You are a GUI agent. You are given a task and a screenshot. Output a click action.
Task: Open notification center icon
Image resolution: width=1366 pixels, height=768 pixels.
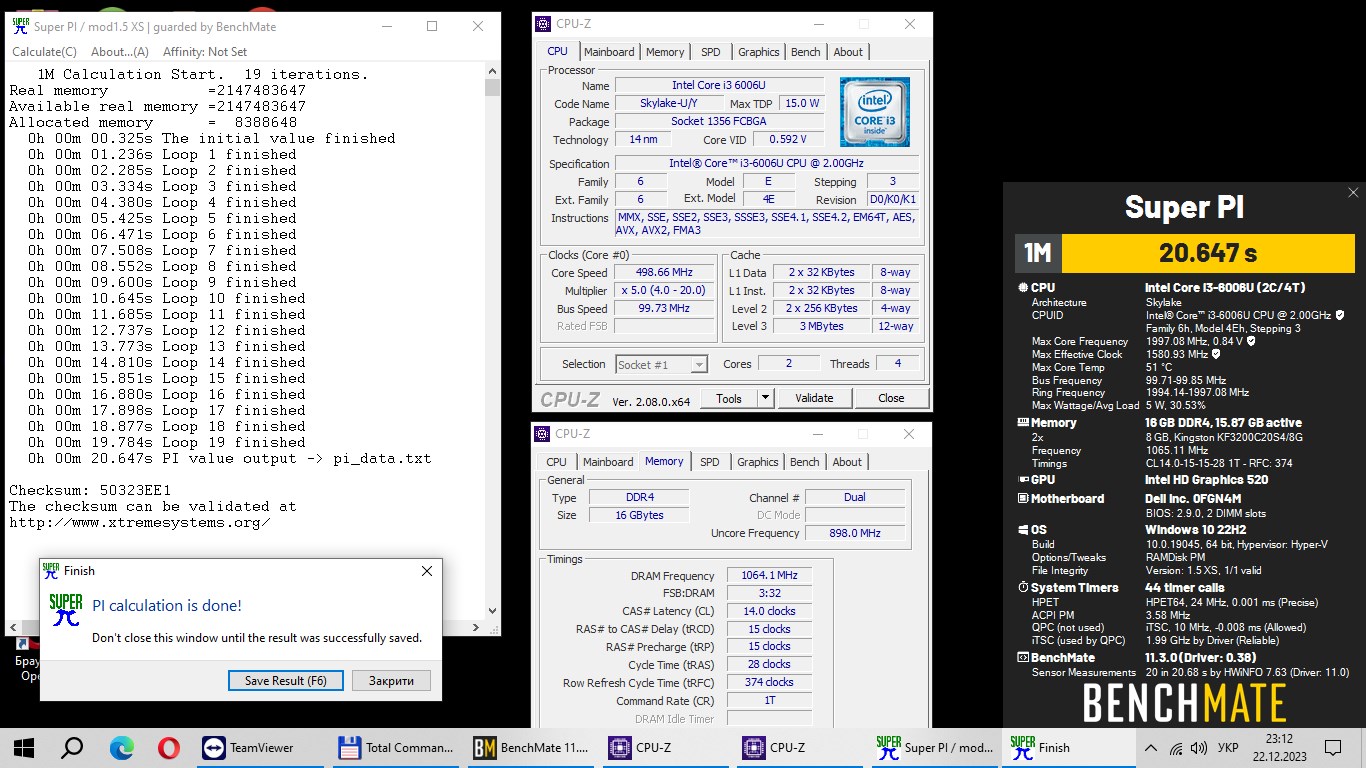pyautogui.click(x=1332, y=747)
